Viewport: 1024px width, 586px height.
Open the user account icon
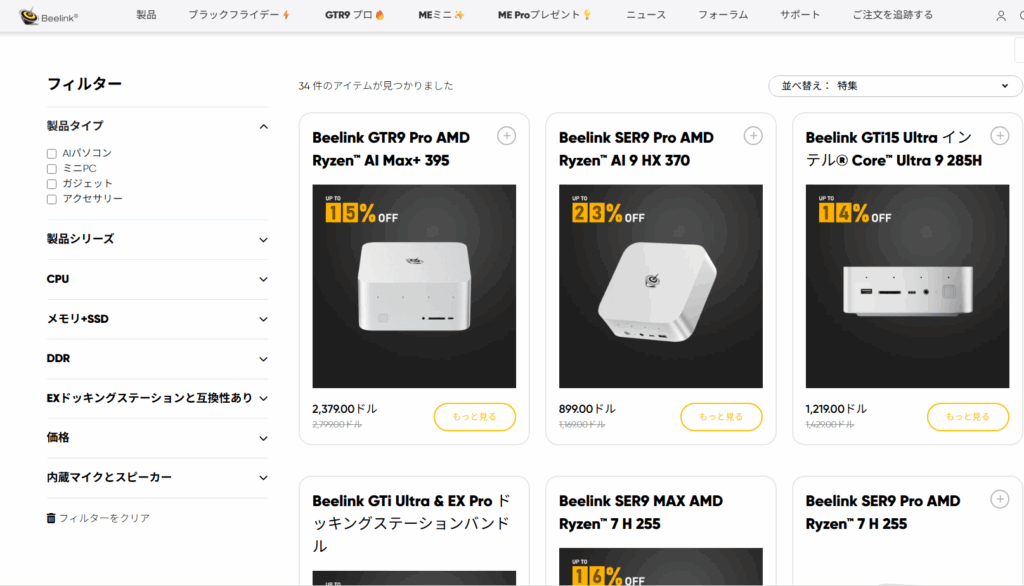[x=1001, y=16]
